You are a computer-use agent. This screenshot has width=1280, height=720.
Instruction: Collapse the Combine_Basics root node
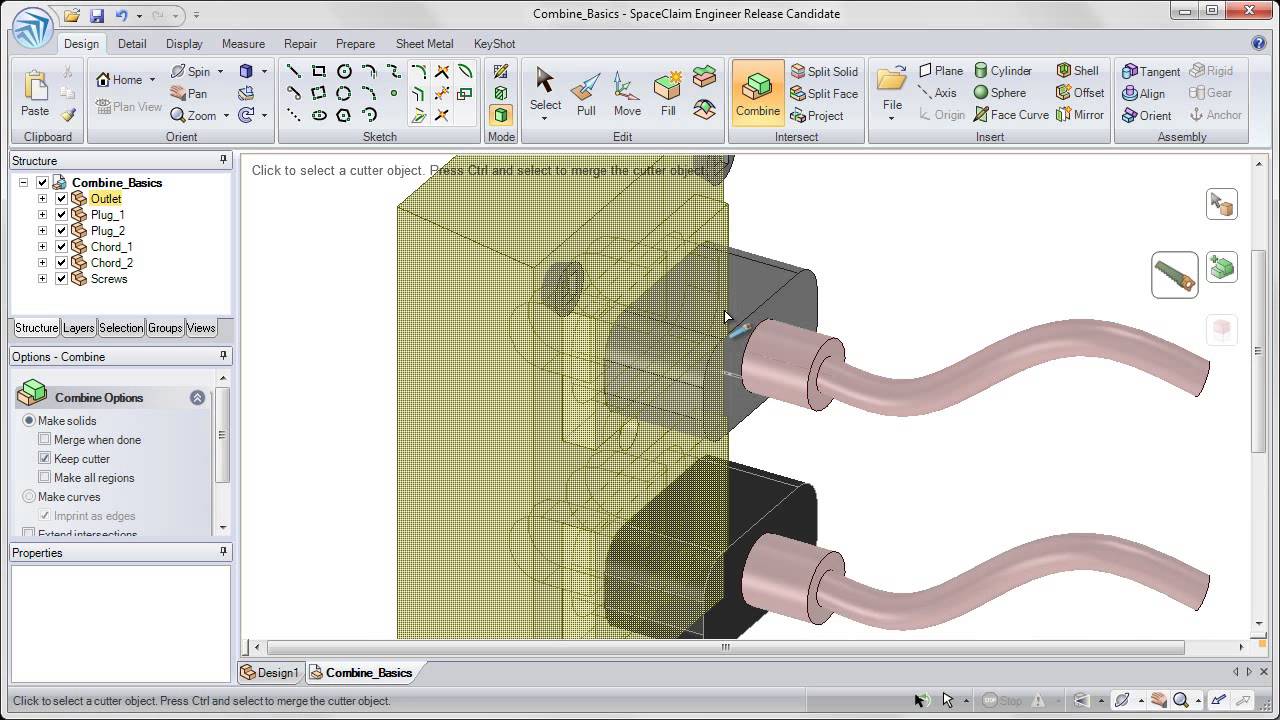click(x=23, y=183)
